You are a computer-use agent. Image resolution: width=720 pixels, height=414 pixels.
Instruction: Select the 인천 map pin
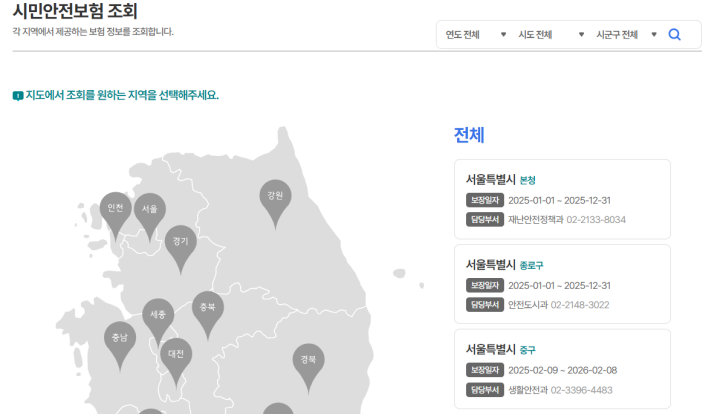click(116, 216)
